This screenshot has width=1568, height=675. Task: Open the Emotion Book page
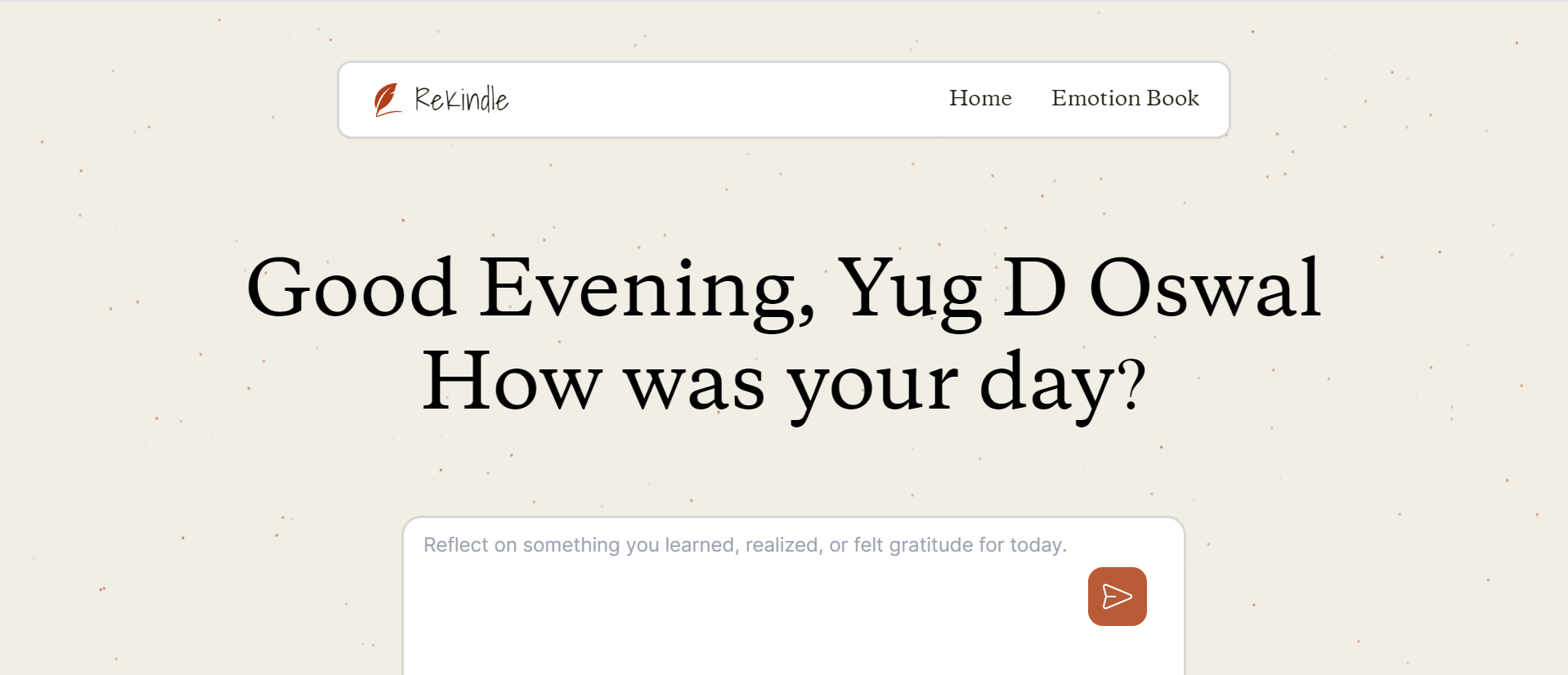pyautogui.click(x=1125, y=98)
